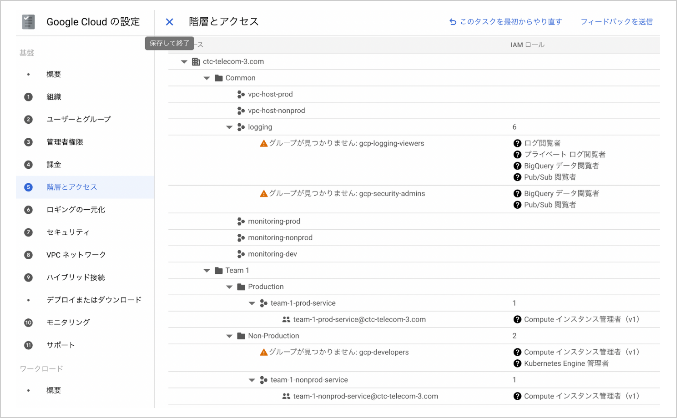Click the logging role count 6
Image resolution: width=677 pixels, height=418 pixels.
pyautogui.click(x=514, y=127)
